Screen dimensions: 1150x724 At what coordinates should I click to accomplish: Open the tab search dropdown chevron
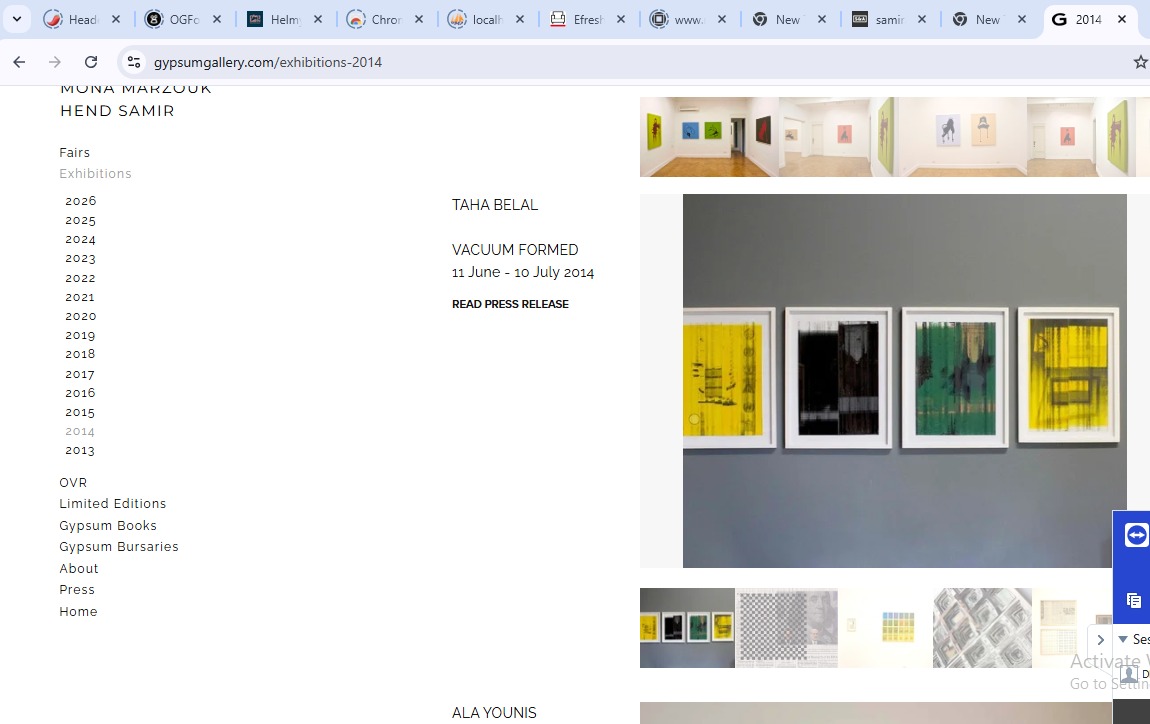coord(17,18)
